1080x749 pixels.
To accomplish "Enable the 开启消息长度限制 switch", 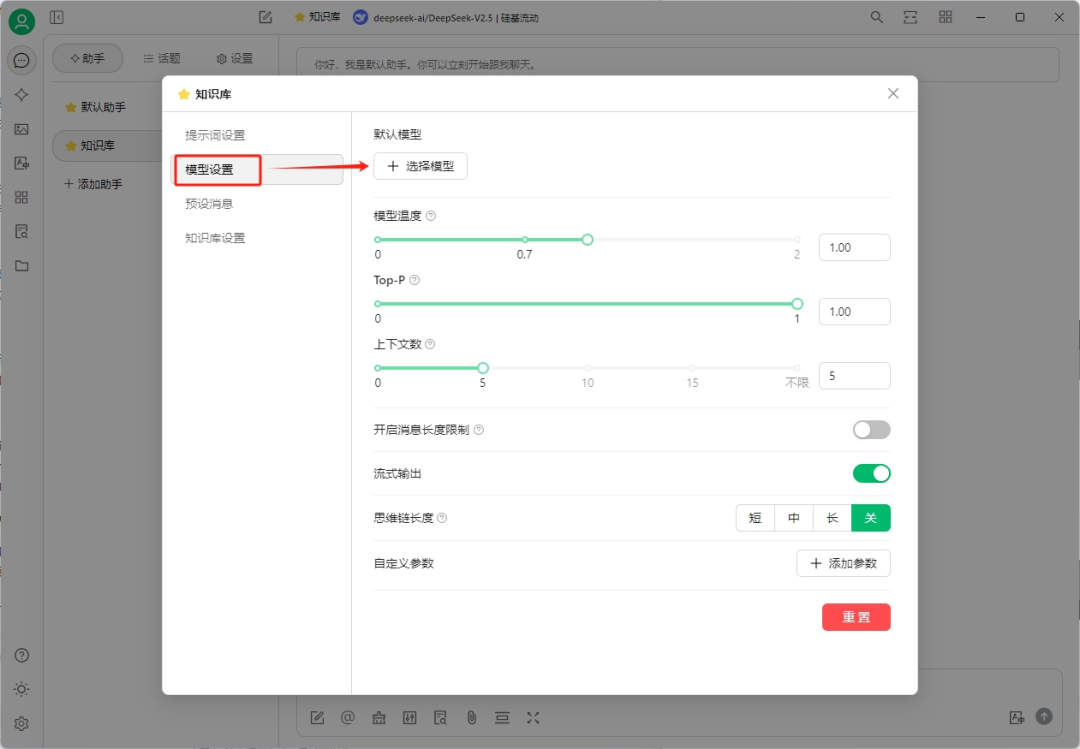I will pos(871,430).
